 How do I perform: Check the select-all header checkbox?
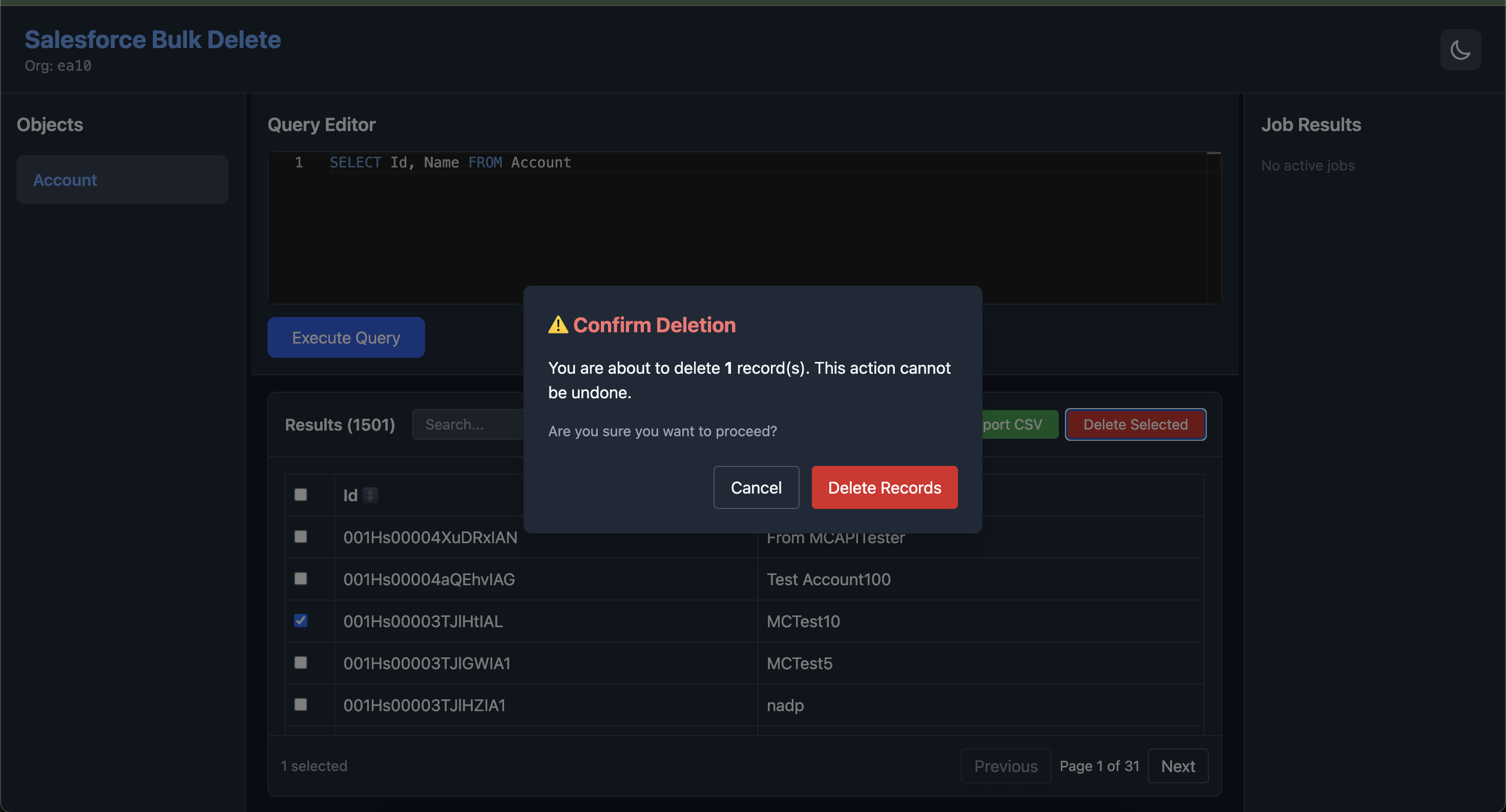[x=301, y=494]
